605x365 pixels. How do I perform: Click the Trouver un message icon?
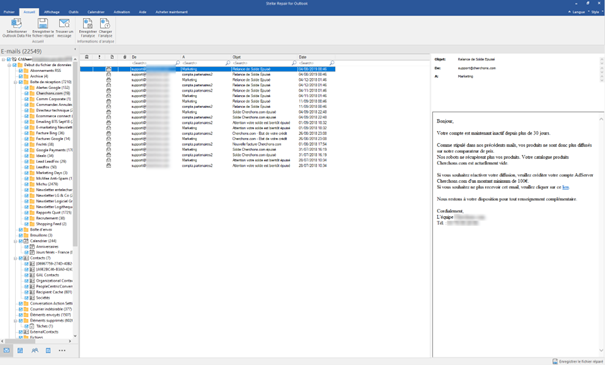[64, 23]
